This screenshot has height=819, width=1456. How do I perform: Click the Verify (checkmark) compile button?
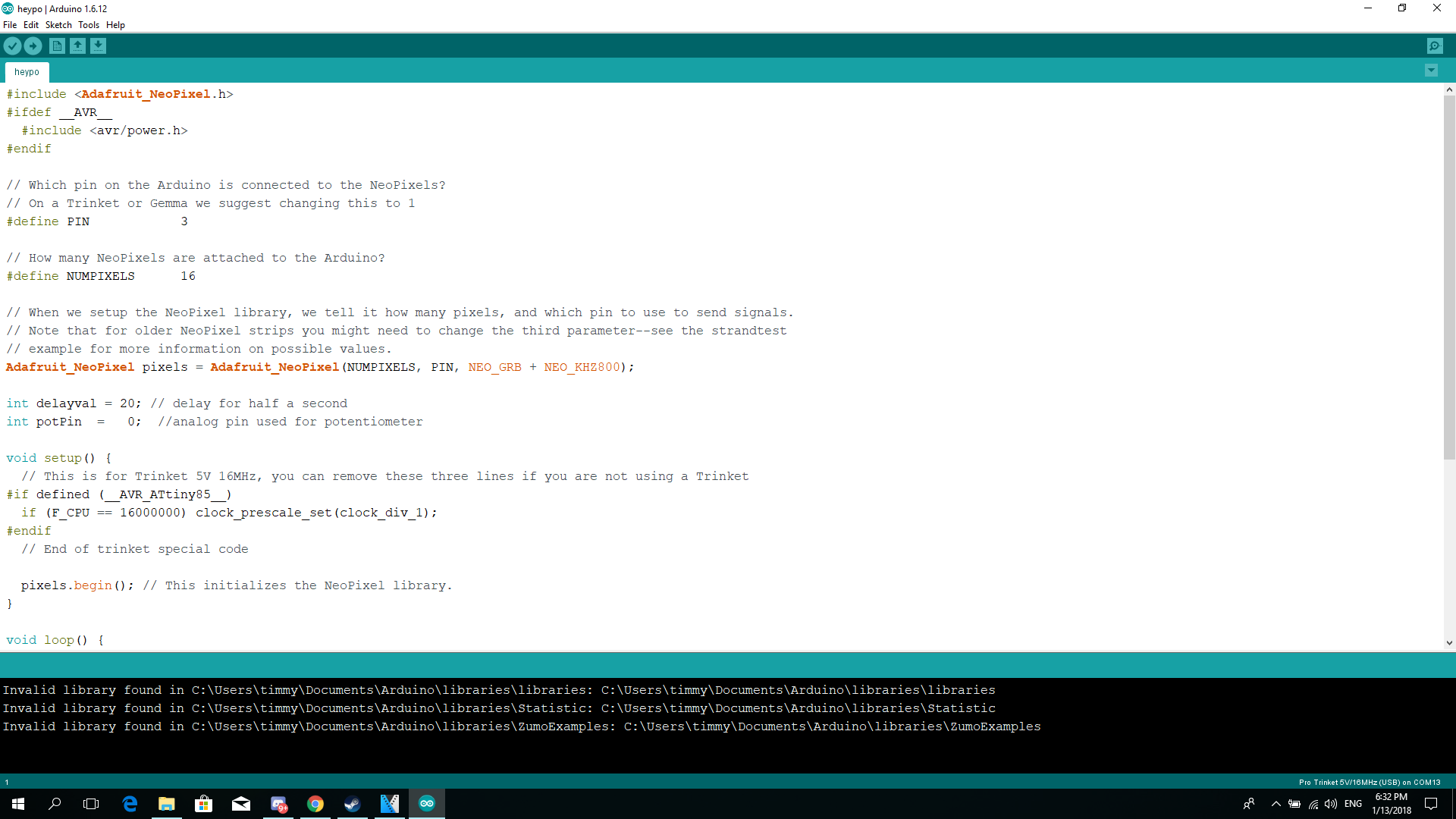coord(12,45)
